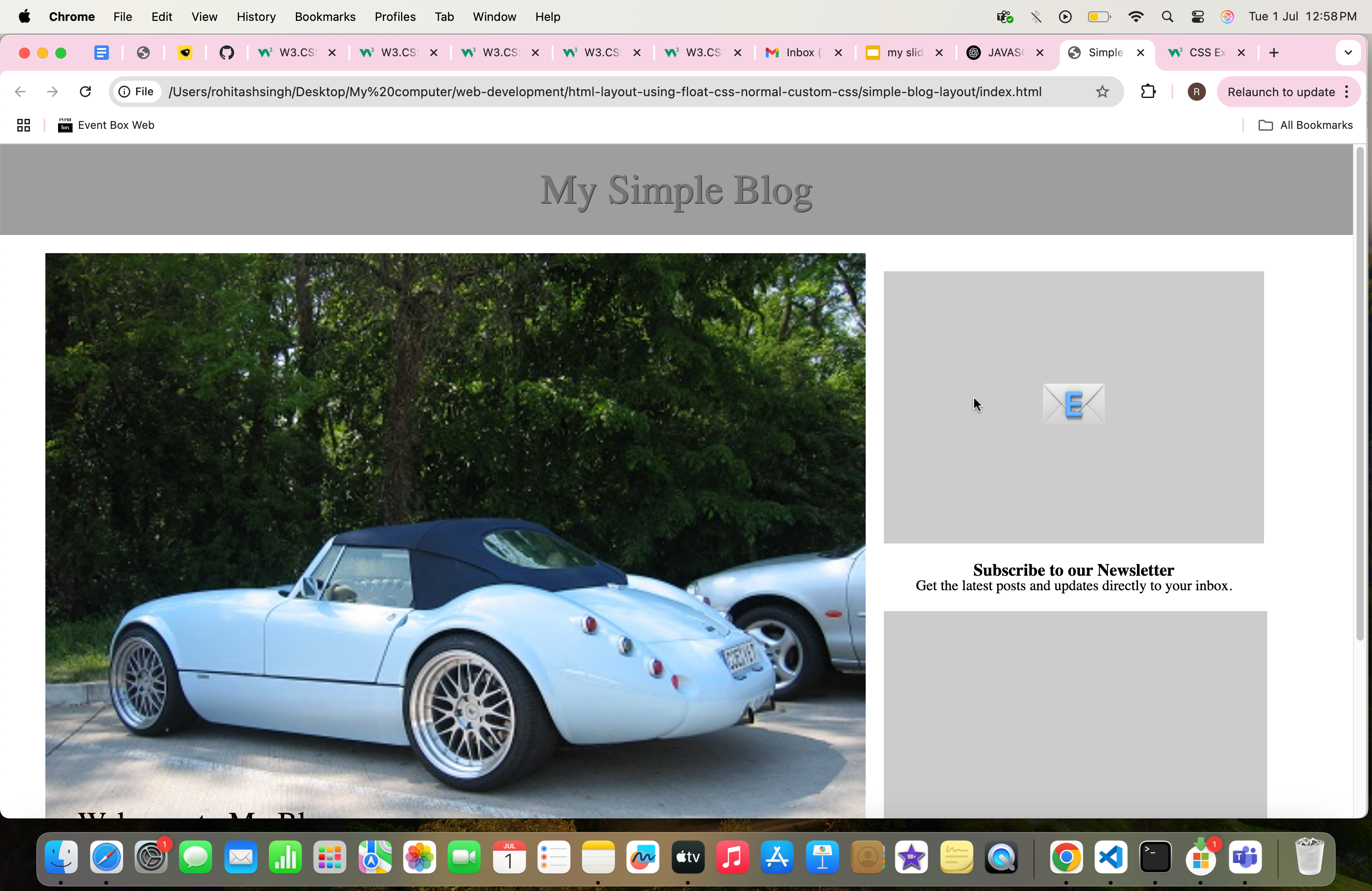Switch to the Inbox Gmail tab
This screenshot has width=1372, height=891.
[799, 53]
